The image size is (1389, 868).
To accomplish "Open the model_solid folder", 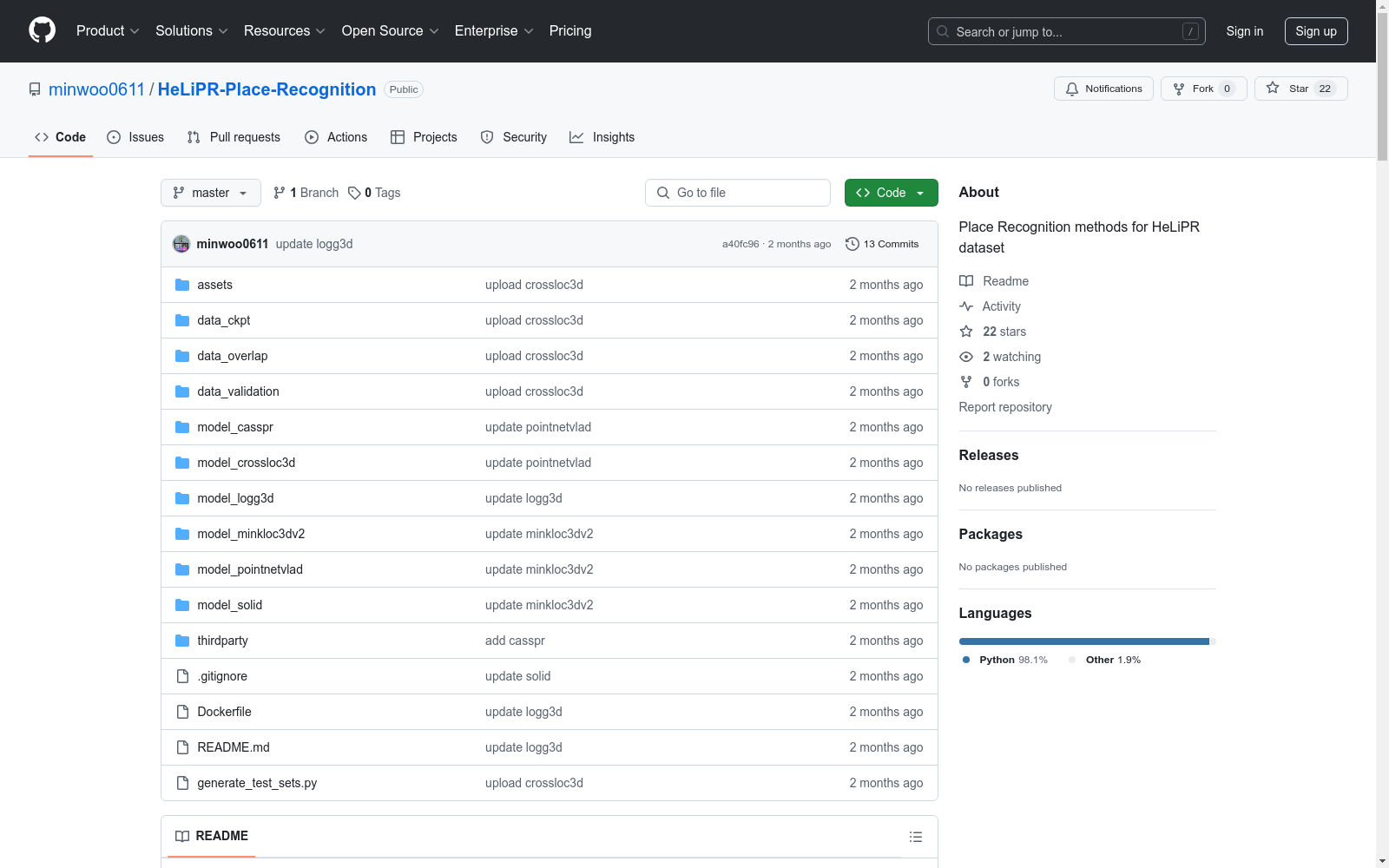I will click(x=230, y=605).
